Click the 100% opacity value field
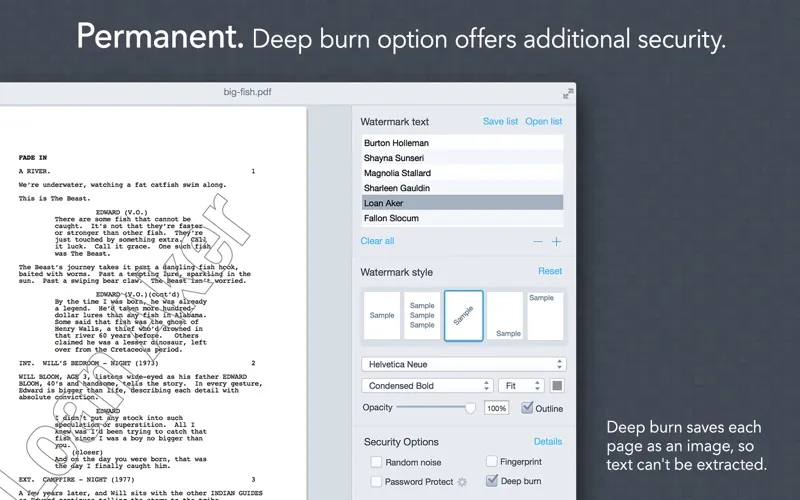The width and height of the screenshot is (800, 500). click(x=496, y=408)
